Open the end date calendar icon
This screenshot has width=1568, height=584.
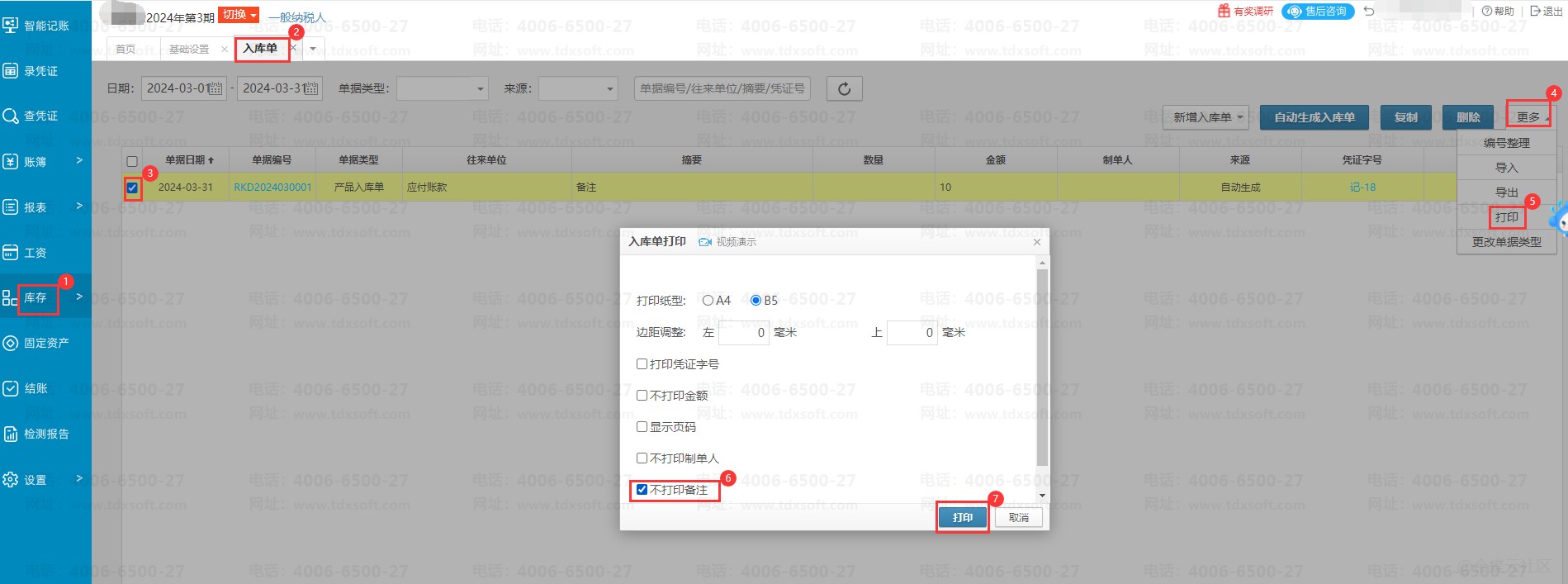click(311, 88)
